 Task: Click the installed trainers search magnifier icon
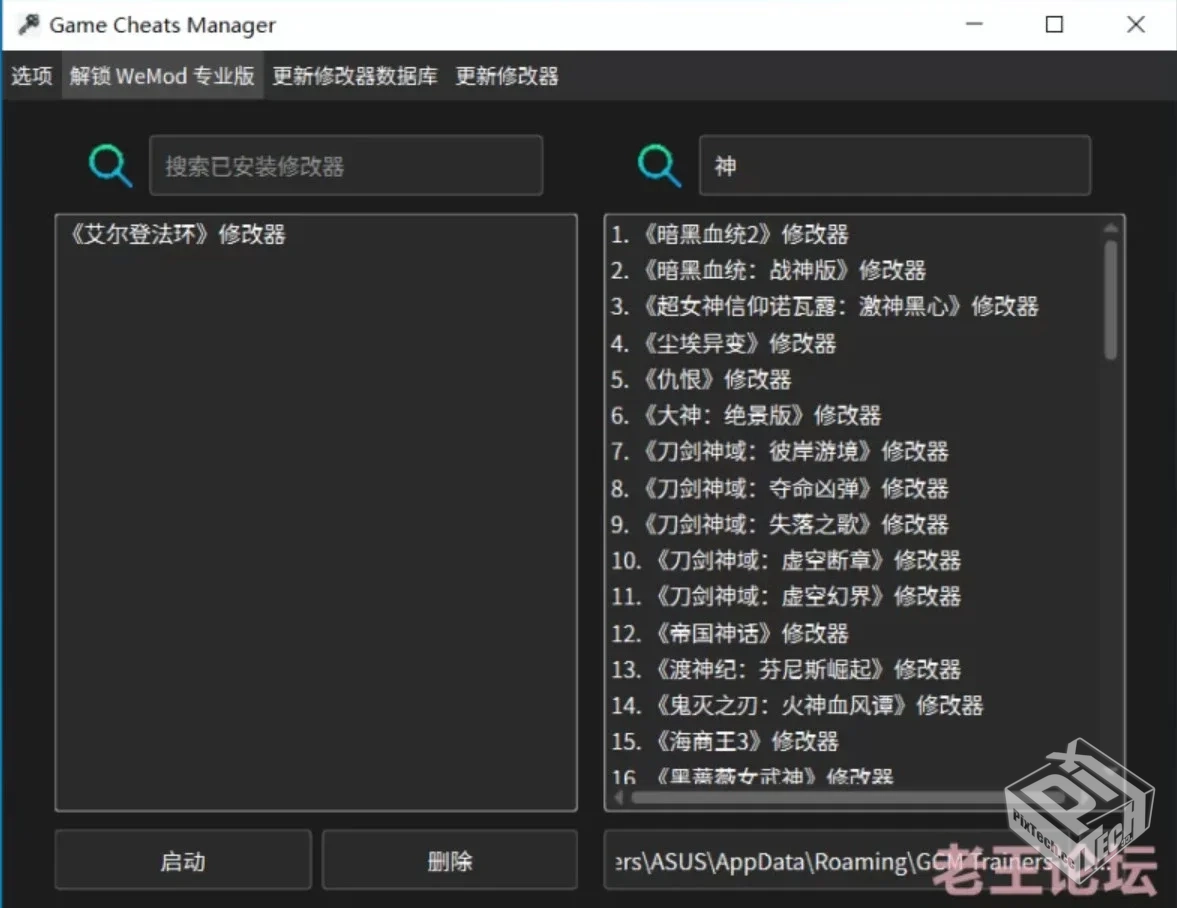110,165
